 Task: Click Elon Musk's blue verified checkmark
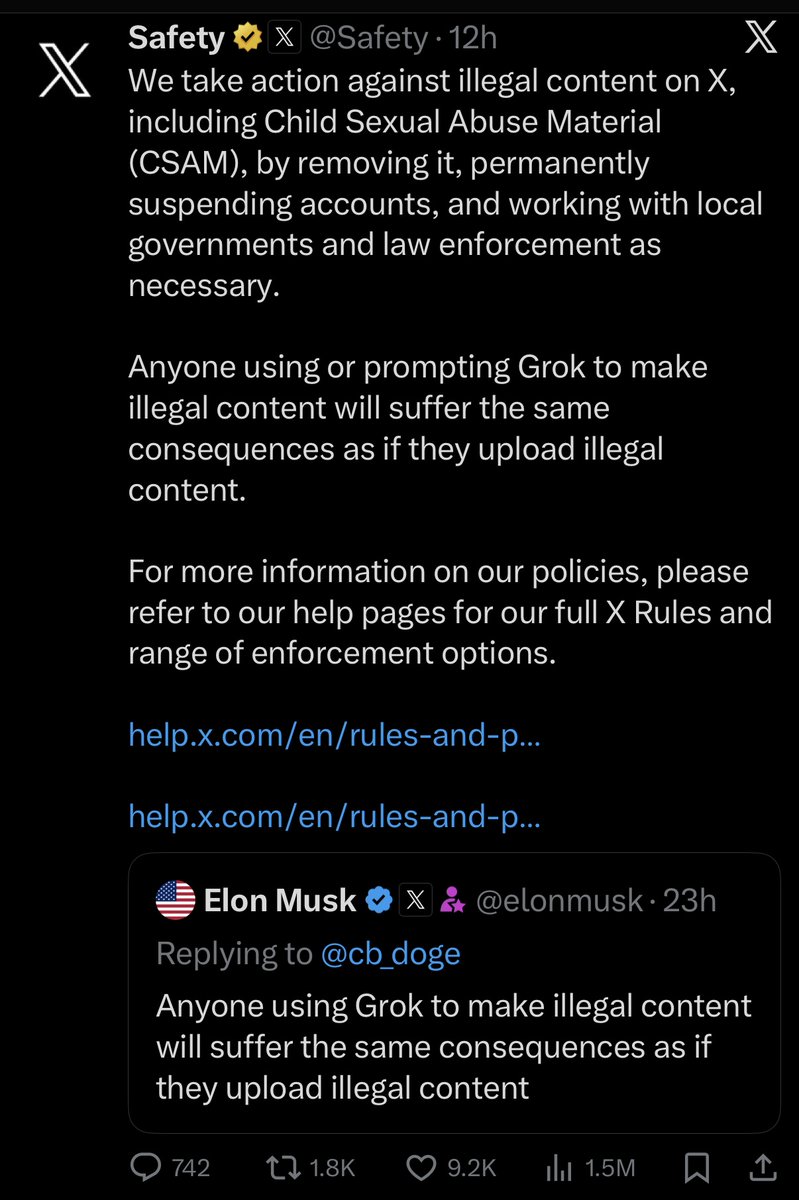click(379, 901)
